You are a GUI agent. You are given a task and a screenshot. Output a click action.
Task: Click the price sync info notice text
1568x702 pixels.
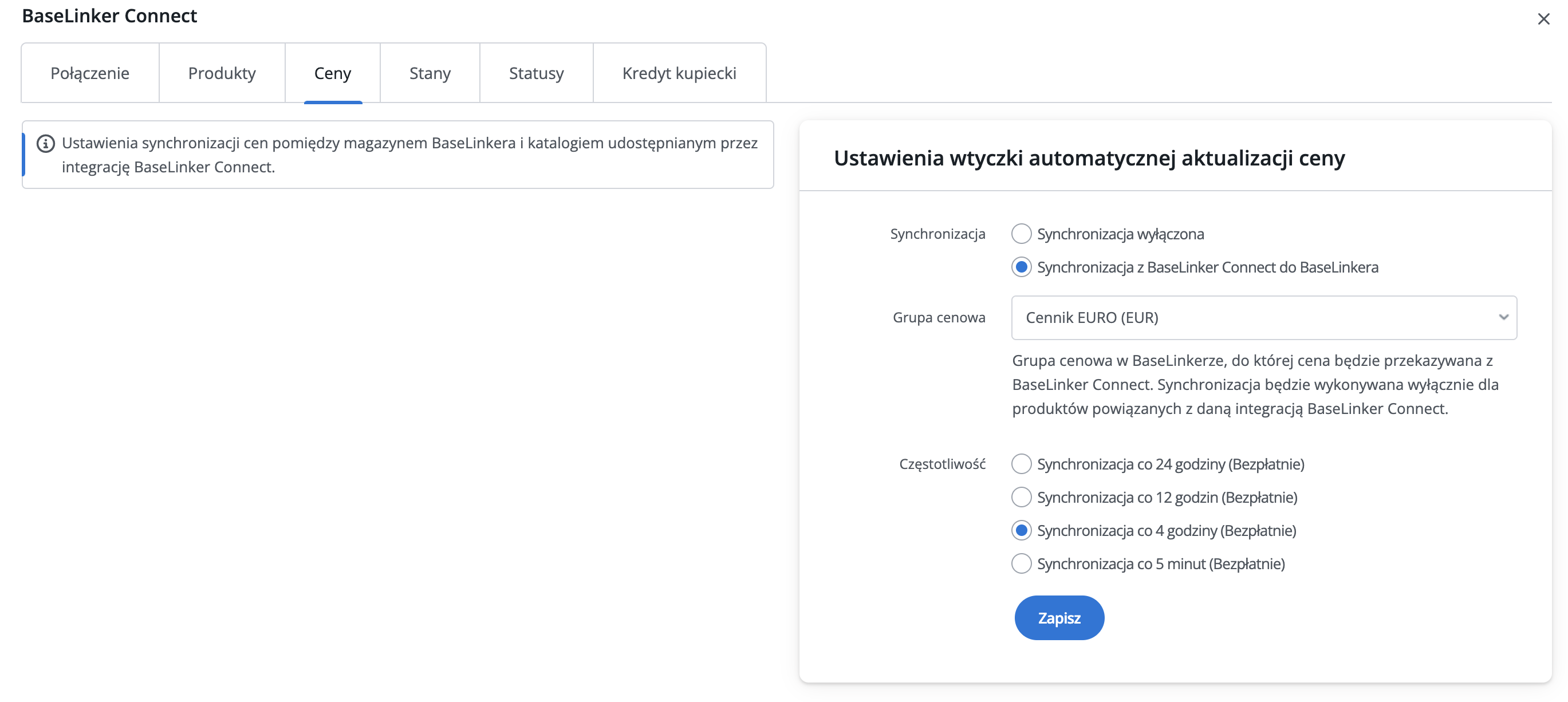click(409, 155)
